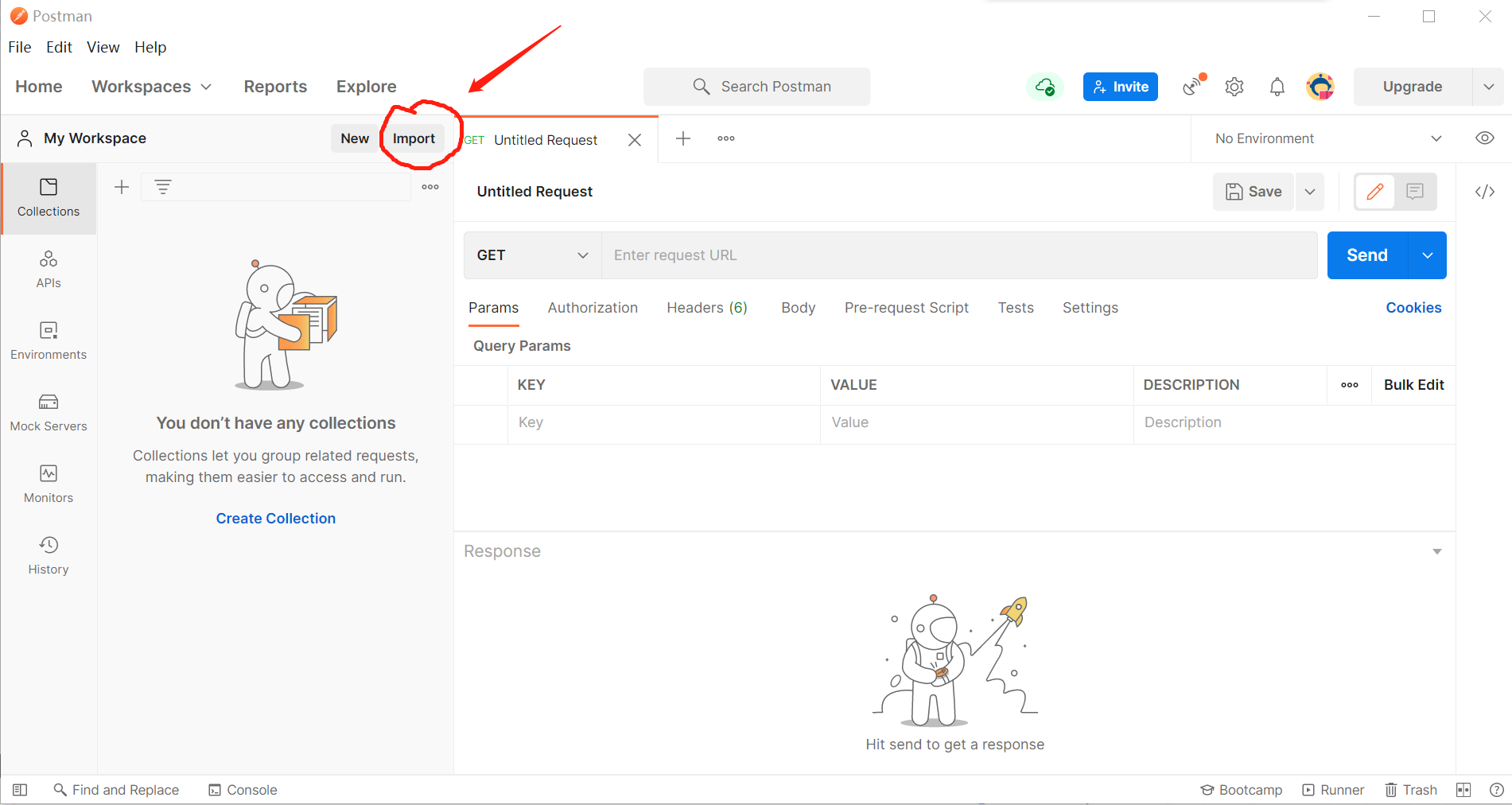Open the help question mark icon
Image resolution: width=1512 pixels, height=805 pixels.
click(x=1496, y=790)
